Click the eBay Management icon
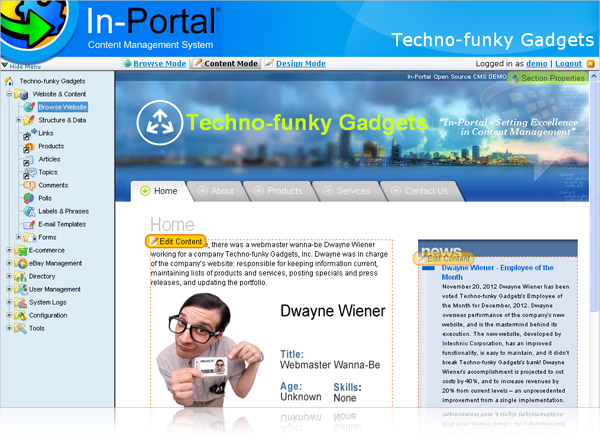Image resolution: width=600 pixels, height=438 pixels. click(x=21, y=263)
